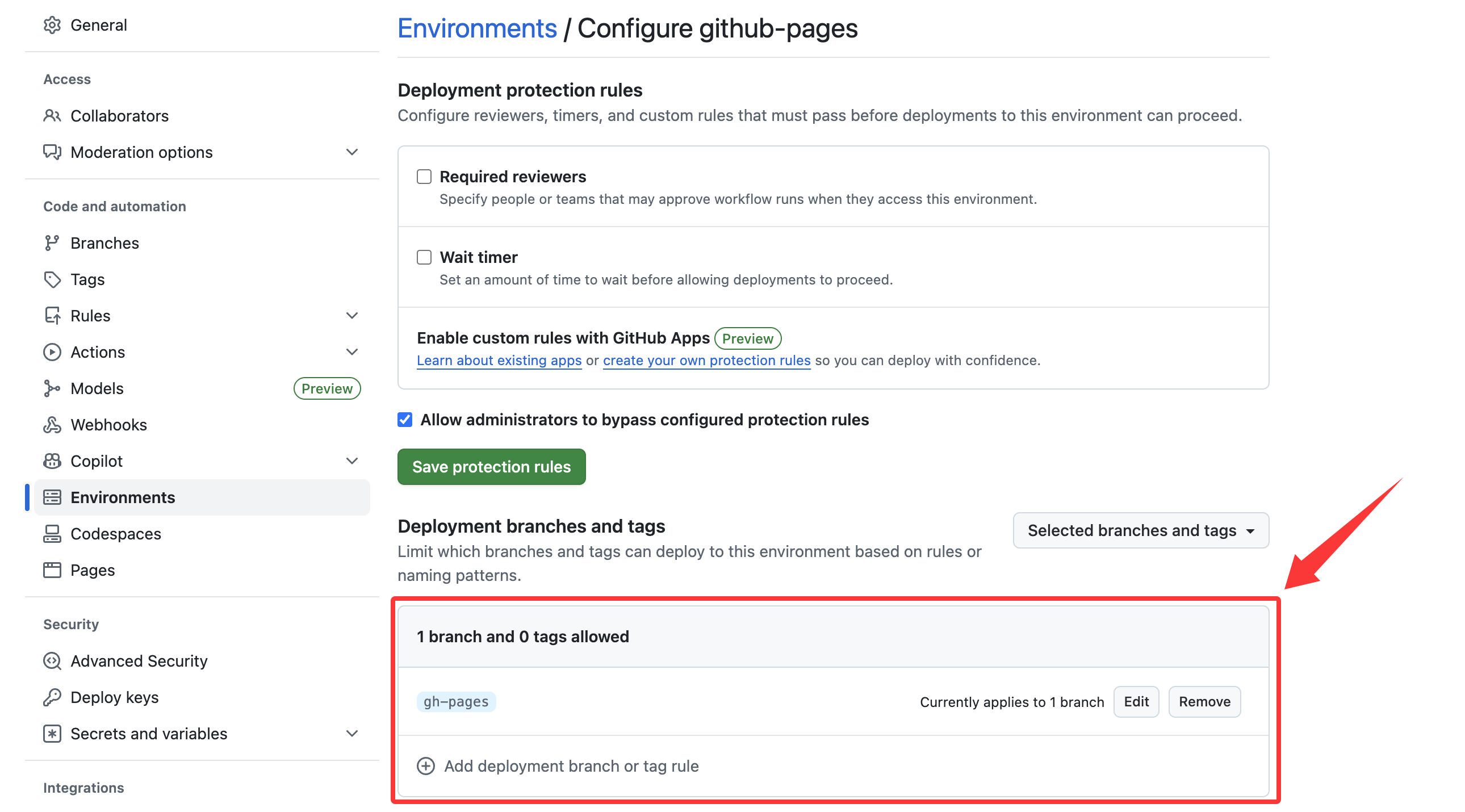Click the Tags tag icon
The image size is (1465, 812).
tap(52, 280)
